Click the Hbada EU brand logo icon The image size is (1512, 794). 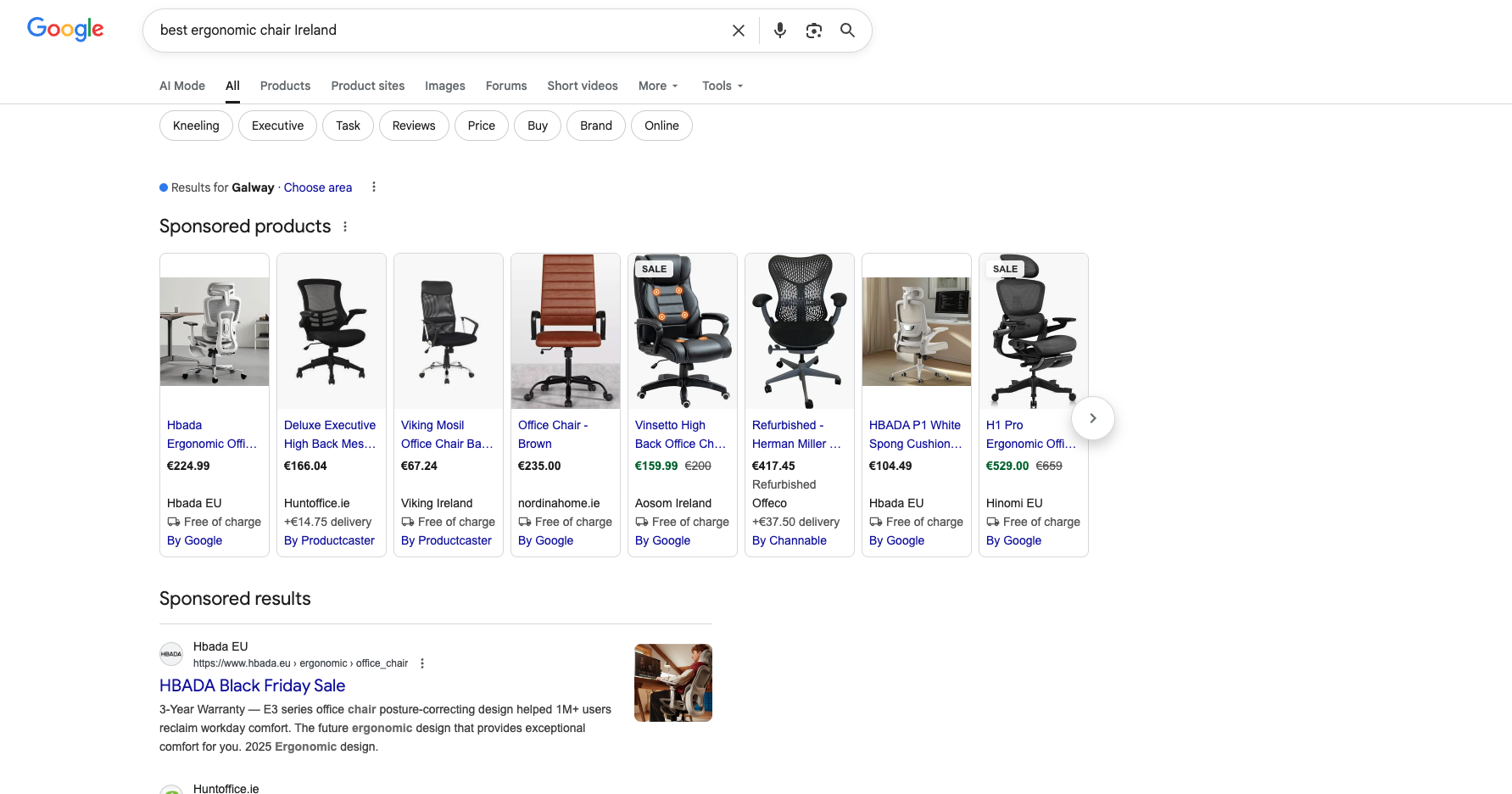170,653
